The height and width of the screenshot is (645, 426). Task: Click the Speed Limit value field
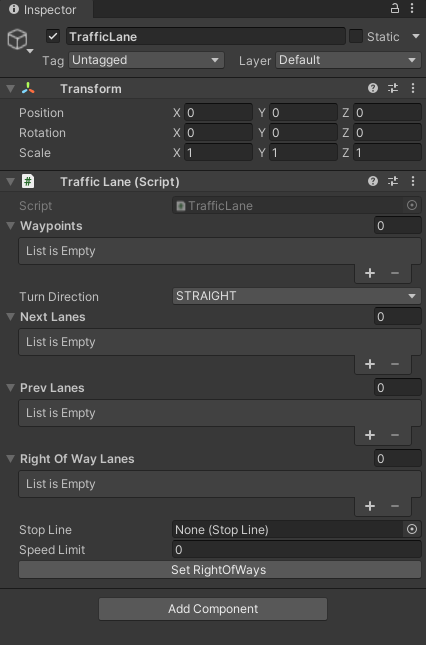coord(296,550)
